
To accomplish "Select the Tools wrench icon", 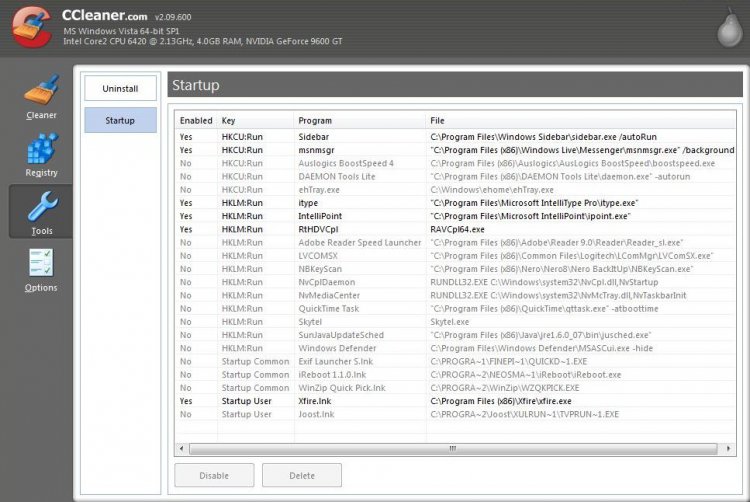I will tap(42, 206).
